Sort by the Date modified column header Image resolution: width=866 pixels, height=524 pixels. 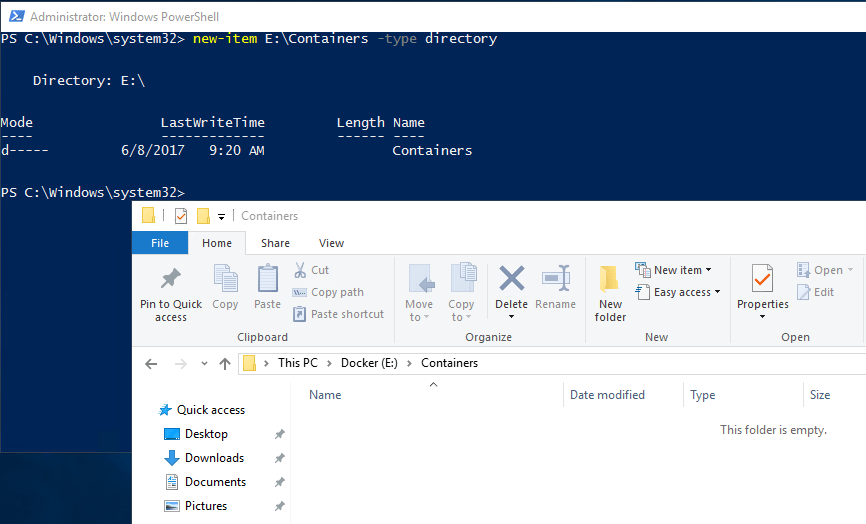pyautogui.click(x=607, y=395)
